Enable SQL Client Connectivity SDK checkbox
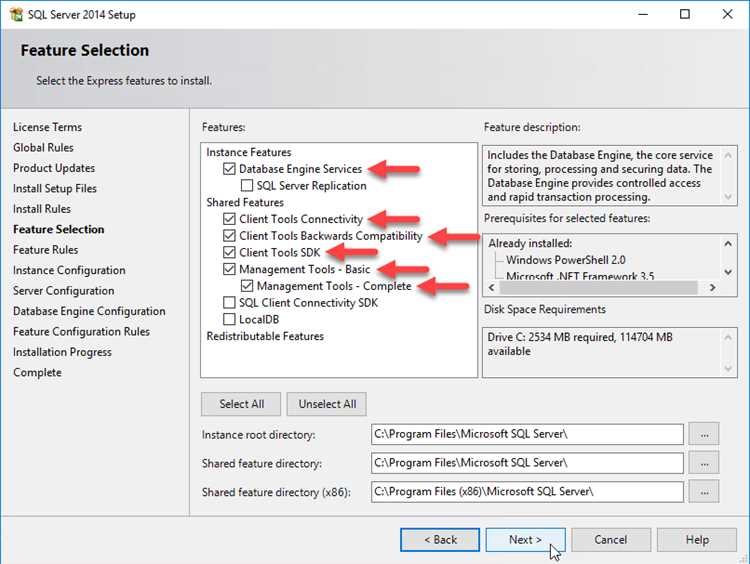Viewport: 750px width, 564px height. coord(229,303)
